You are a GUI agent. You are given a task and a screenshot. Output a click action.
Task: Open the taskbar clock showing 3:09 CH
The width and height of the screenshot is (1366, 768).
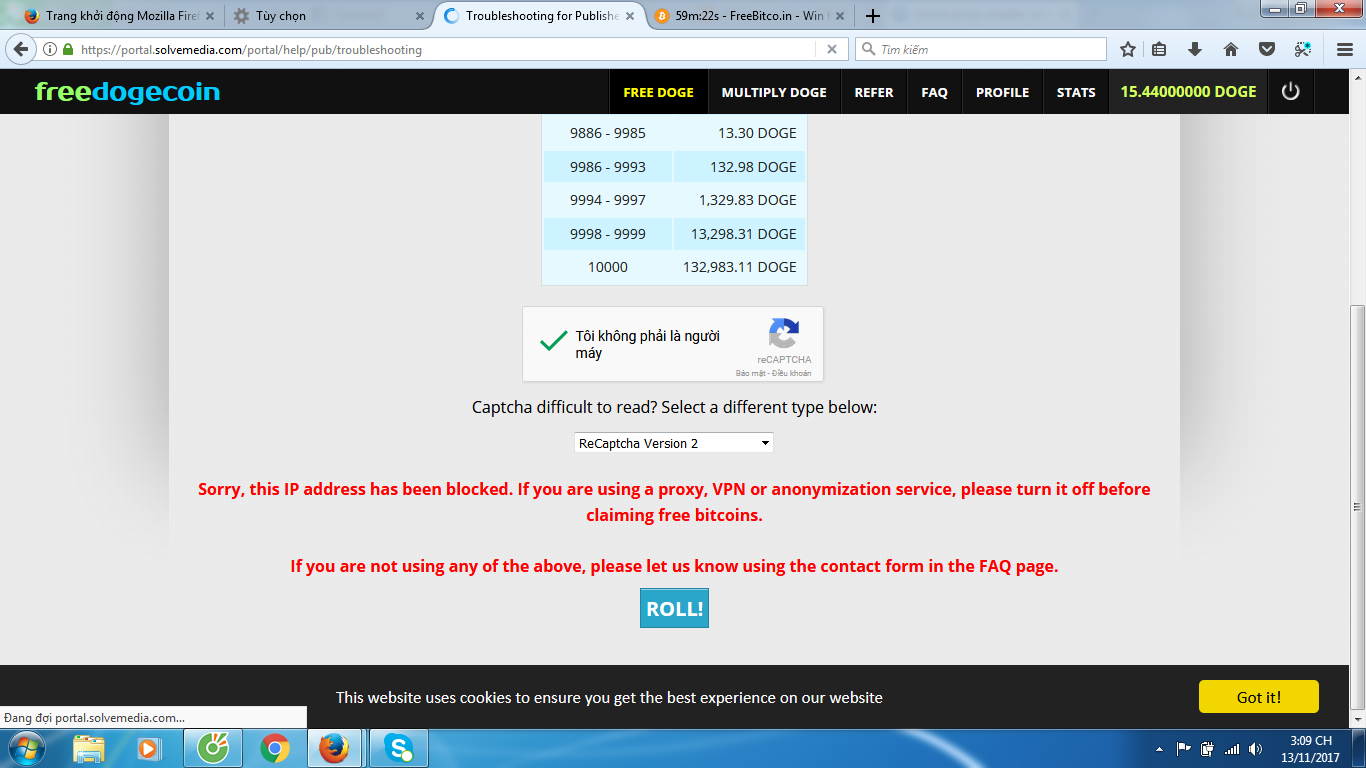pyautogui.click(x=1310, y=749)
